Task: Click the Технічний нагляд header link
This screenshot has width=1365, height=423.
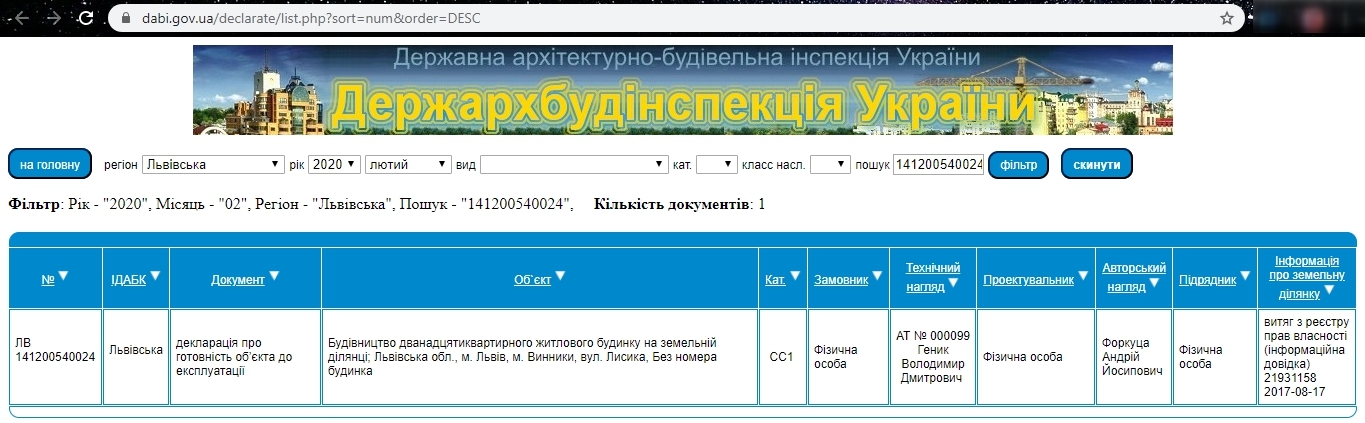Action: [932, 277]
